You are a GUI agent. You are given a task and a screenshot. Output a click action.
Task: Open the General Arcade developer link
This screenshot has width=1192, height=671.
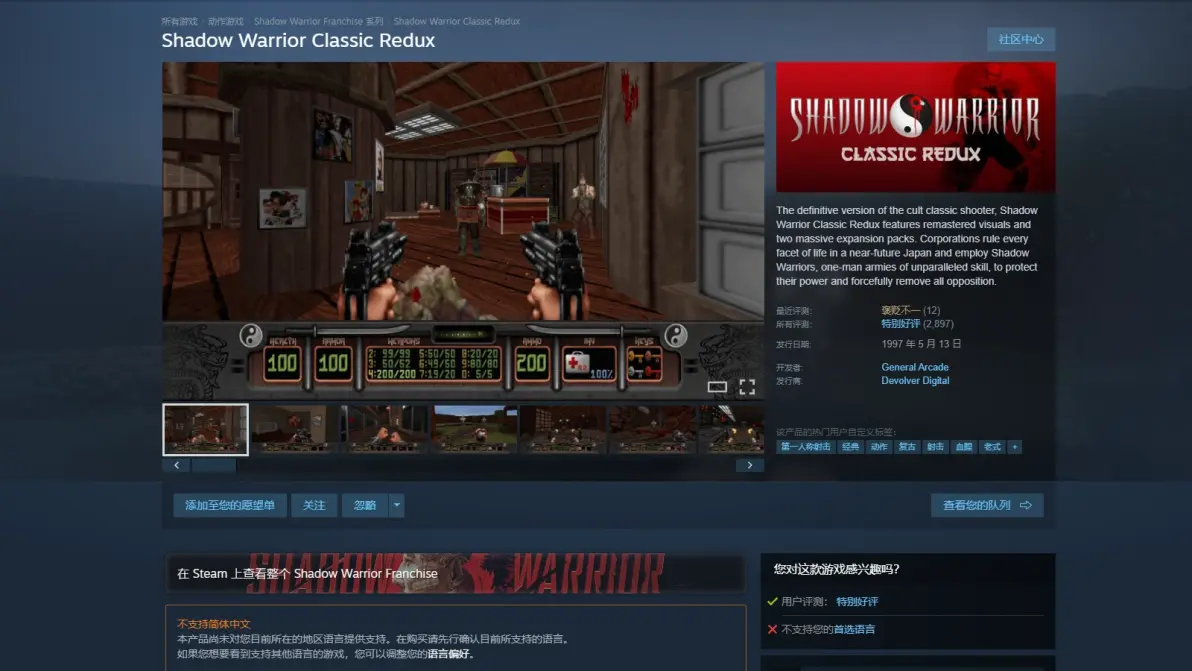pyautogui.click(x=915, y=367)
